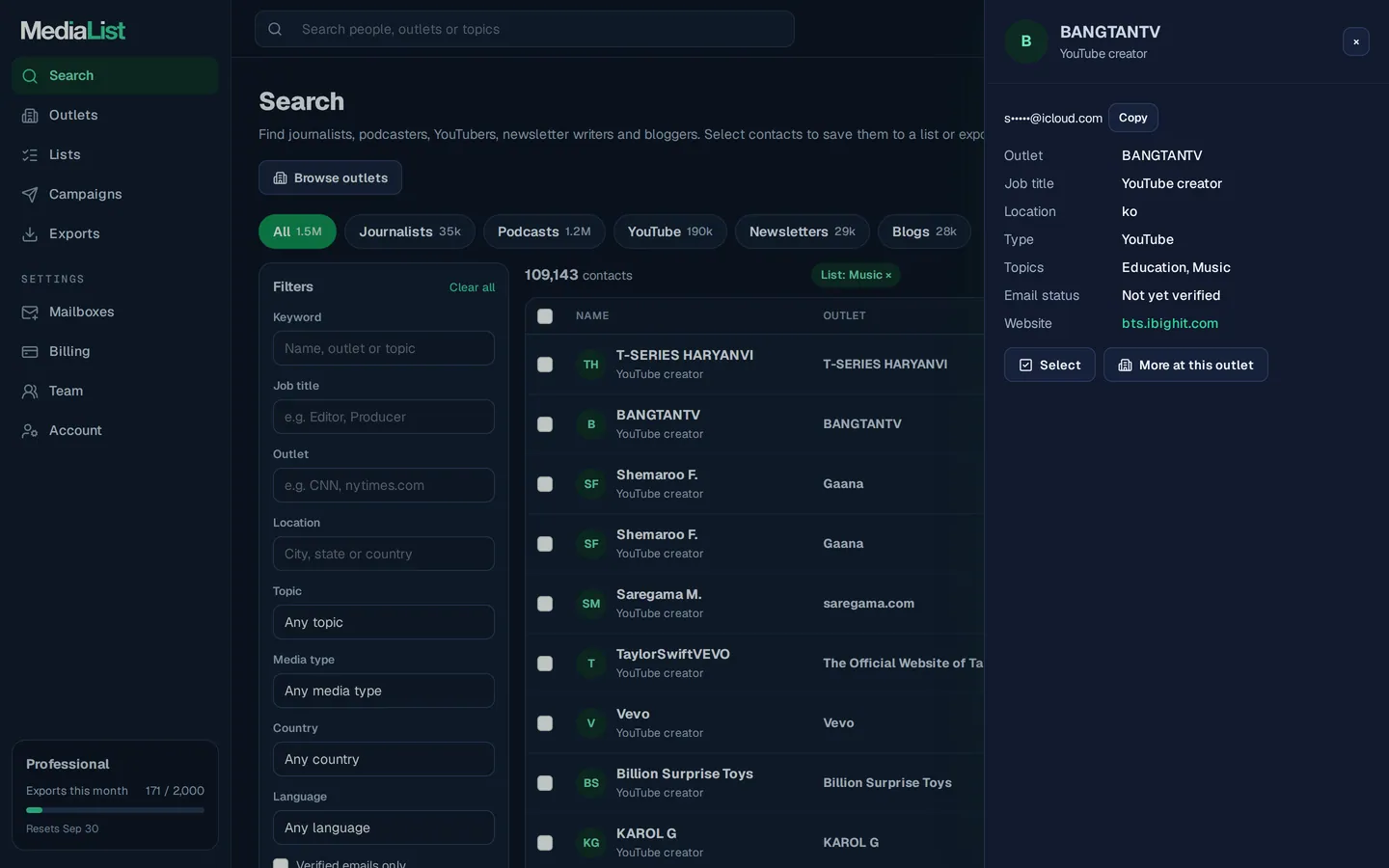Viewport: 1389px width, 868px height.
Task: Switch to the Newsletters tab
Action: pyautogui.click(x=803, y=231)
